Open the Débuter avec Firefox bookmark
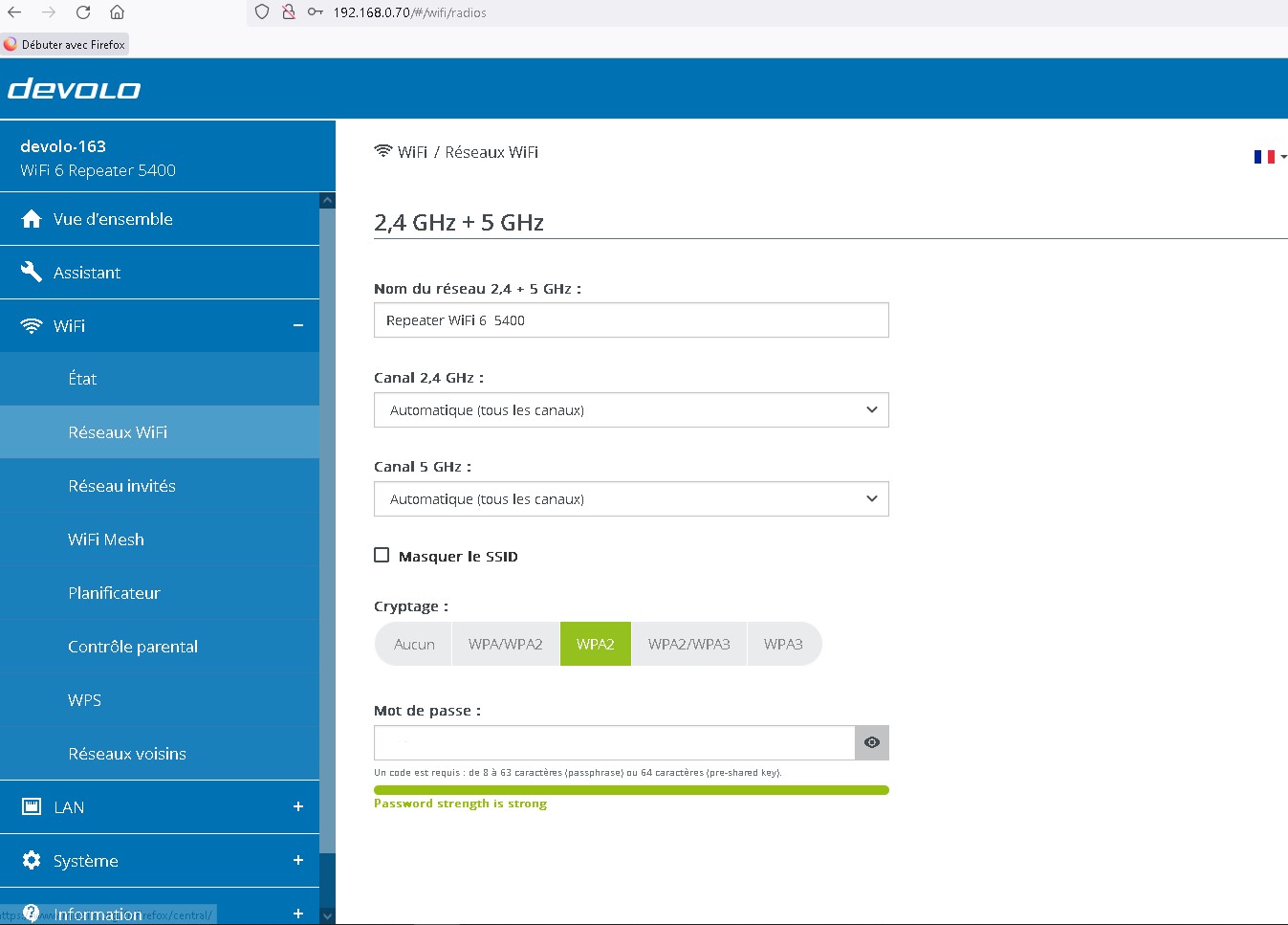 [x=64, y=44]
